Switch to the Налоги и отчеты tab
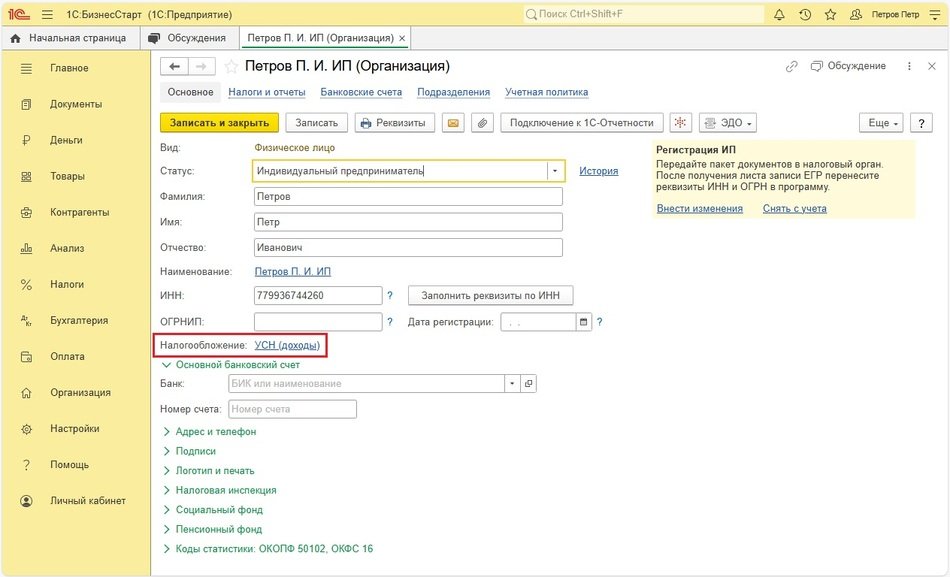 pos(266,92)
